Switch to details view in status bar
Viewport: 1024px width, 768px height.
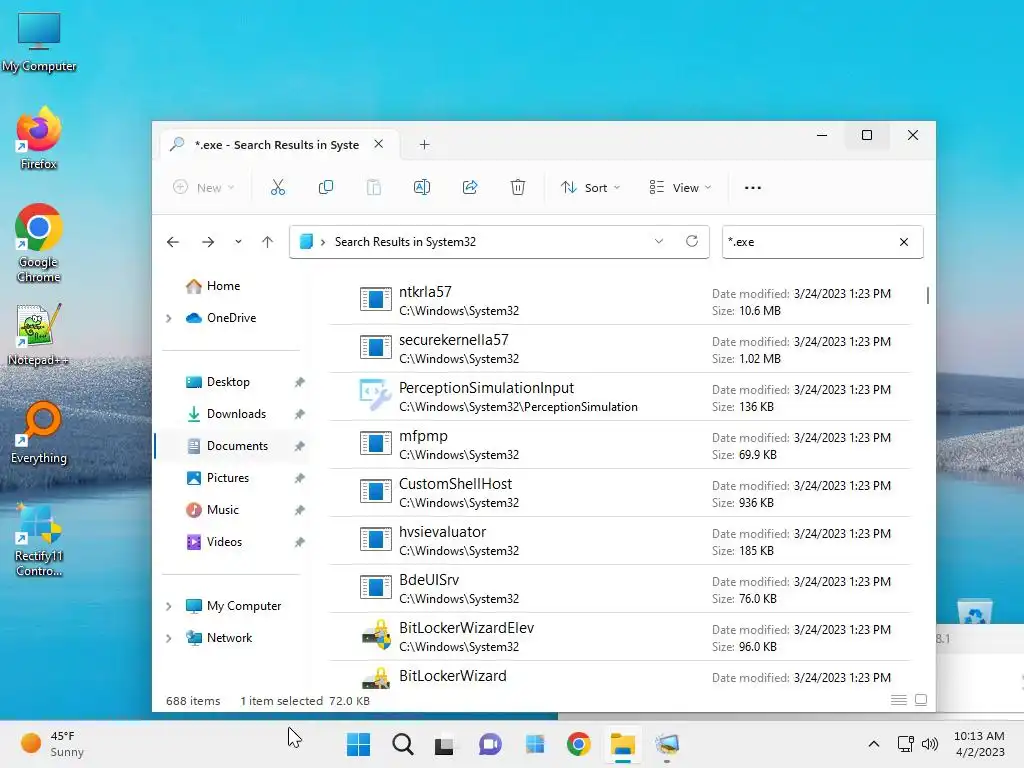899,700
